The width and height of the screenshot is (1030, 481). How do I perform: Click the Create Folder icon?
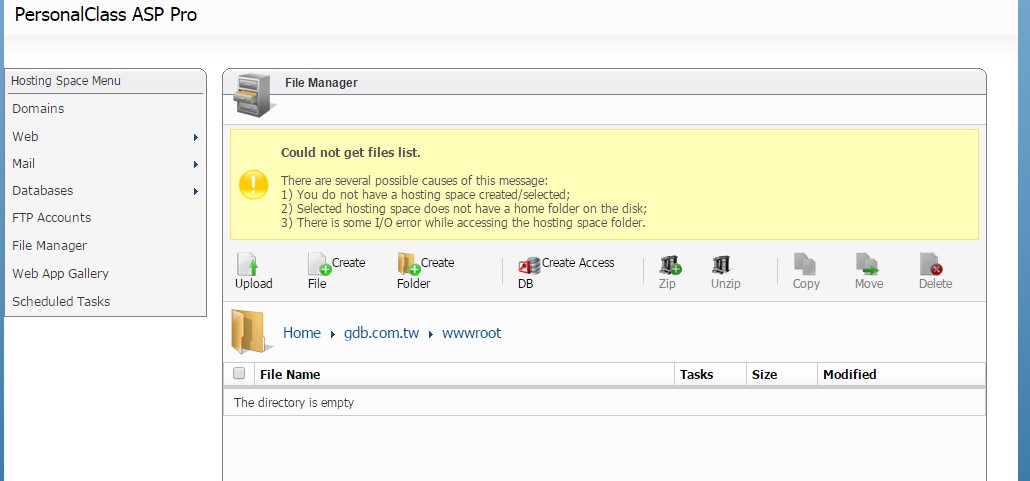[x=409, y=263]
